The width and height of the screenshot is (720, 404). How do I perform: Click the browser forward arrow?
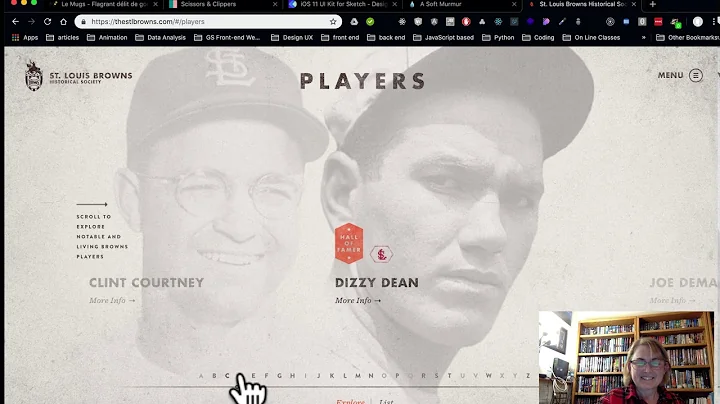pos(31,22)
